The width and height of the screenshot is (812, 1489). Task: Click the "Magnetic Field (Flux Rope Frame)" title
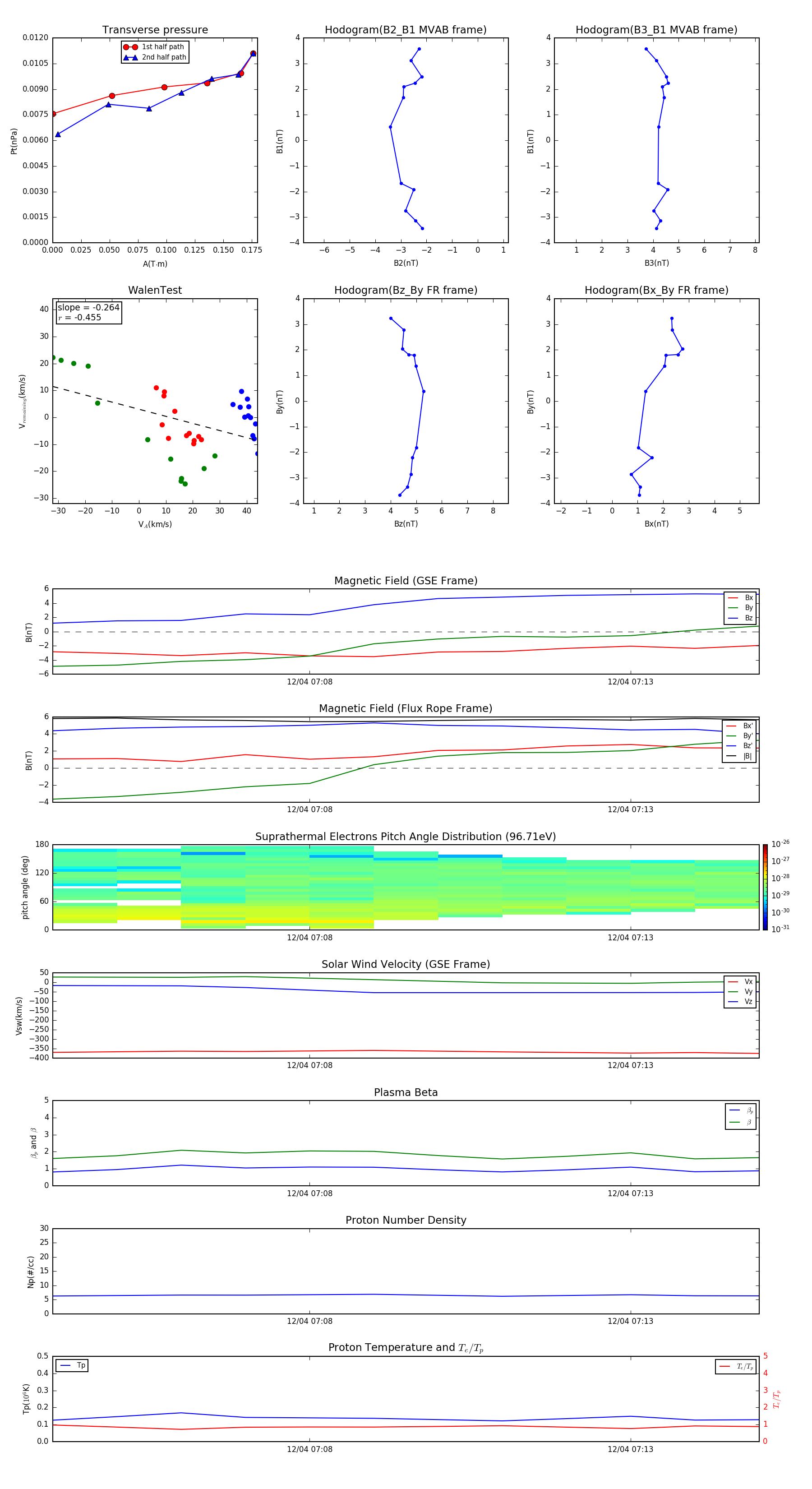click(x=406, y=709)
